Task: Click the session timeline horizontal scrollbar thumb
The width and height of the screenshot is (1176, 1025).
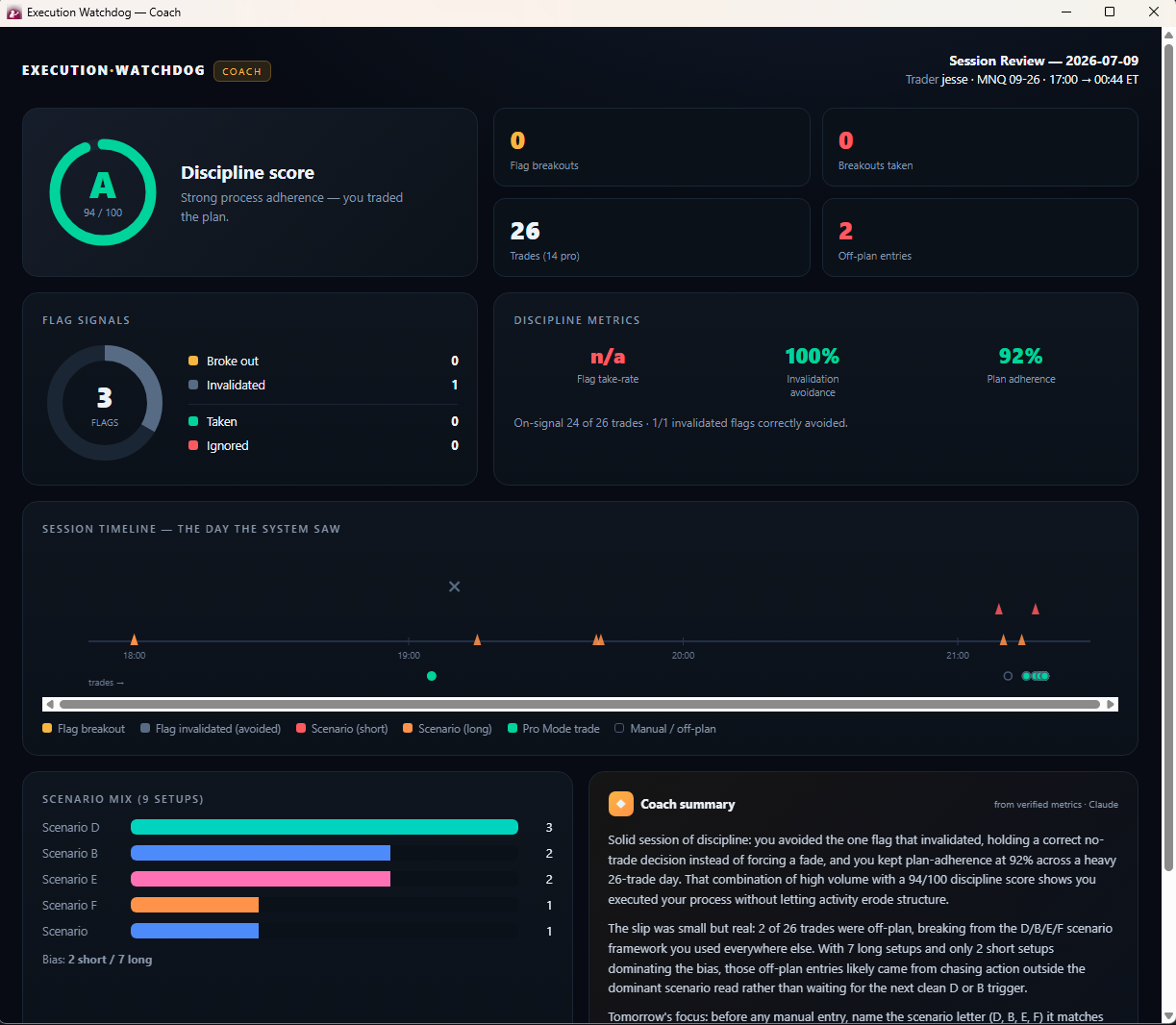Action: coord(580,704)
